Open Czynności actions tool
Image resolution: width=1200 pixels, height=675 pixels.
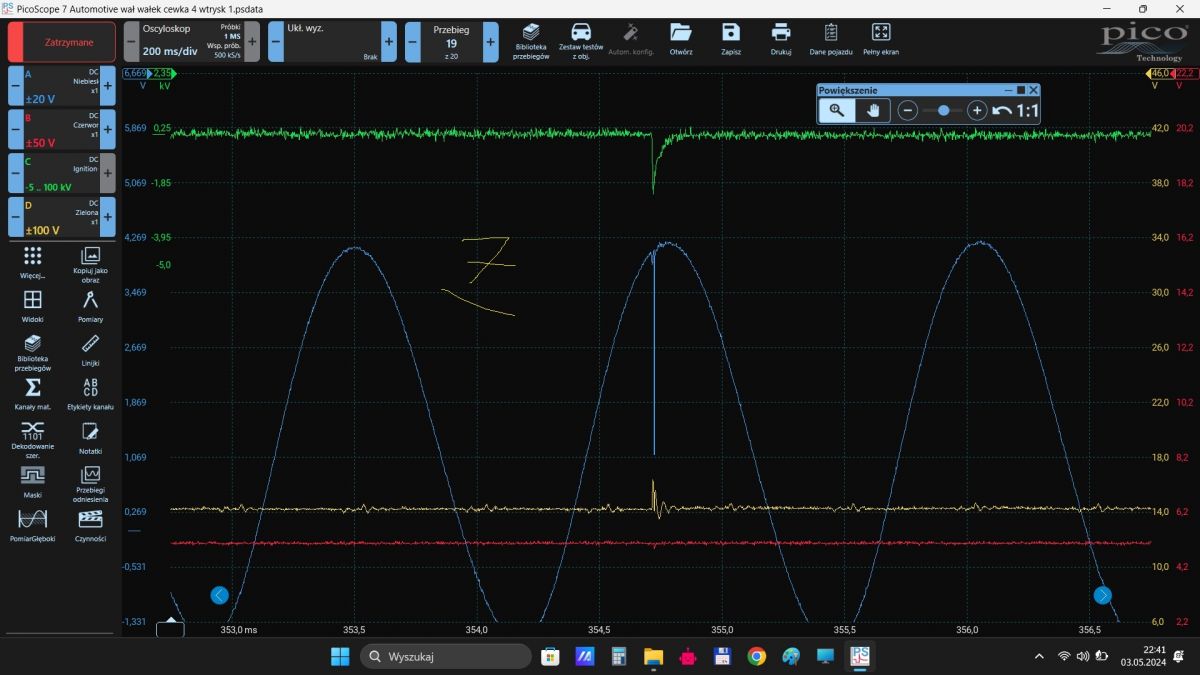[90, 526]
